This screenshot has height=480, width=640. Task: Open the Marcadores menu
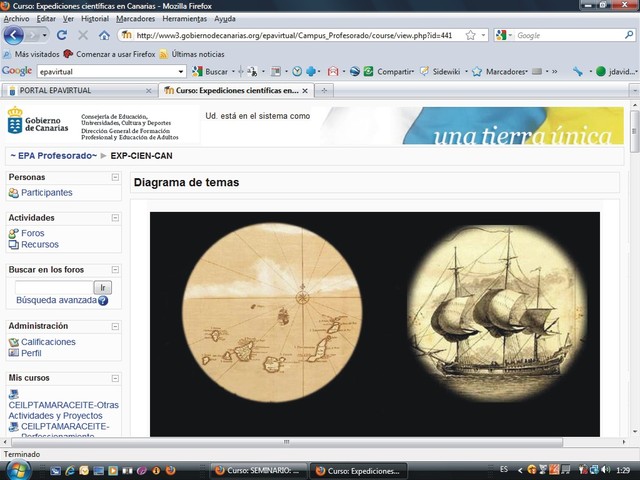[136, 19]
